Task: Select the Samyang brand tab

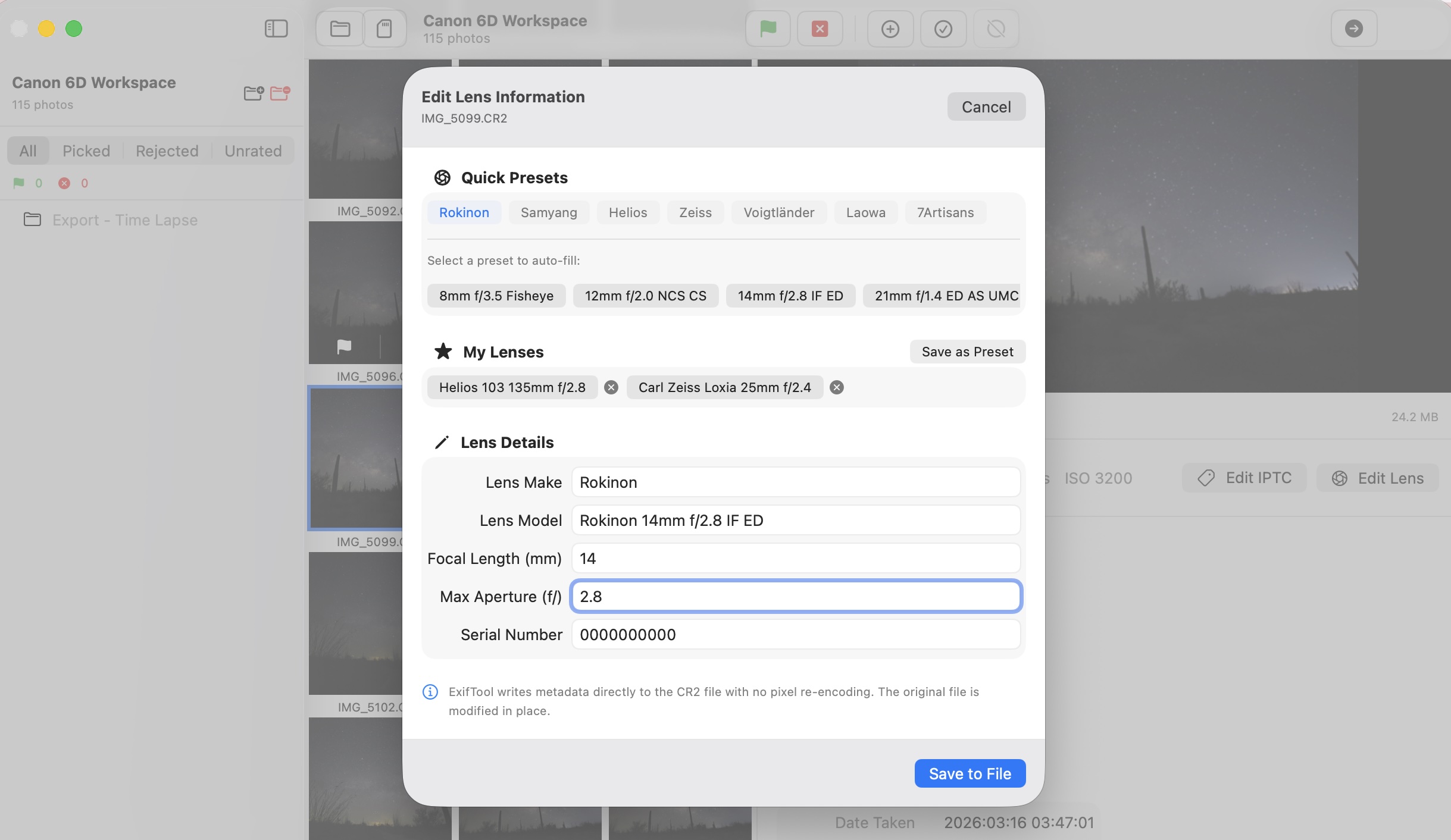Action: [549, 212]
